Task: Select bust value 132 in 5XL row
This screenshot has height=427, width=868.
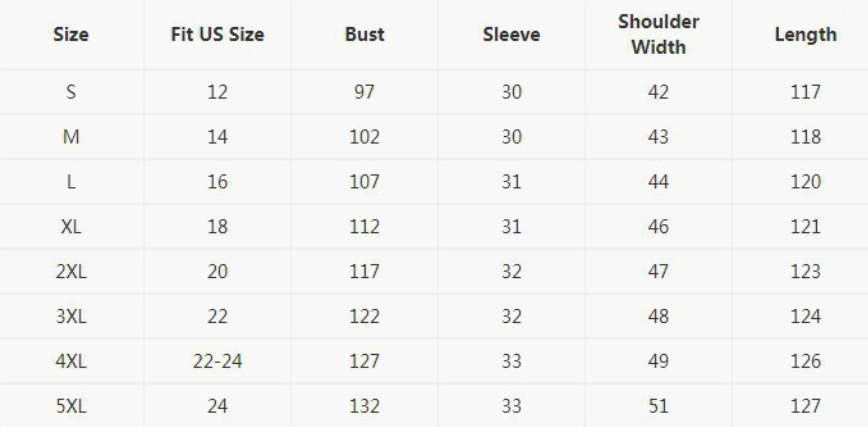Action: click(x=365, y=406)
